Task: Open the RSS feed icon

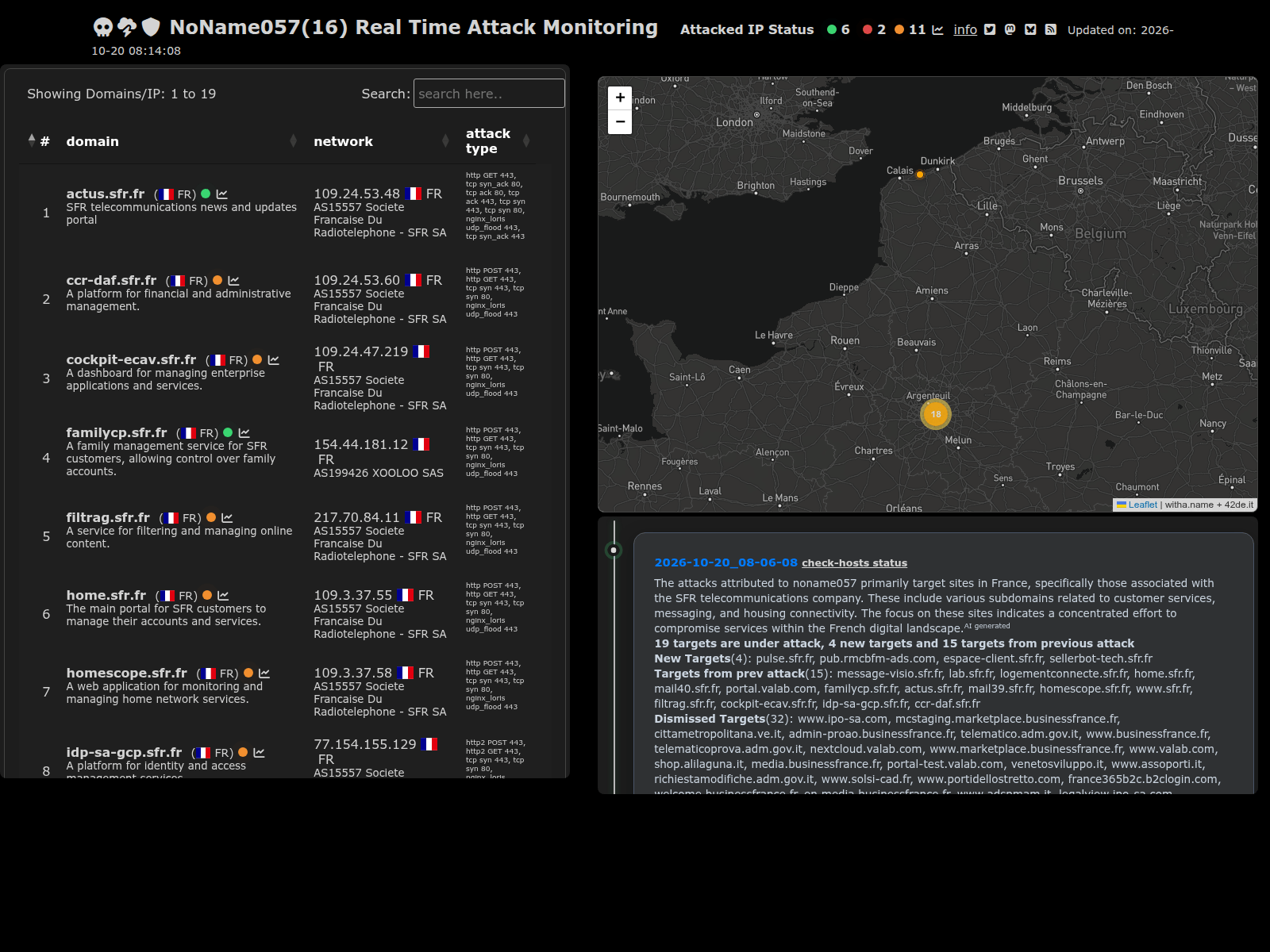Action: tap(1050, 29)
